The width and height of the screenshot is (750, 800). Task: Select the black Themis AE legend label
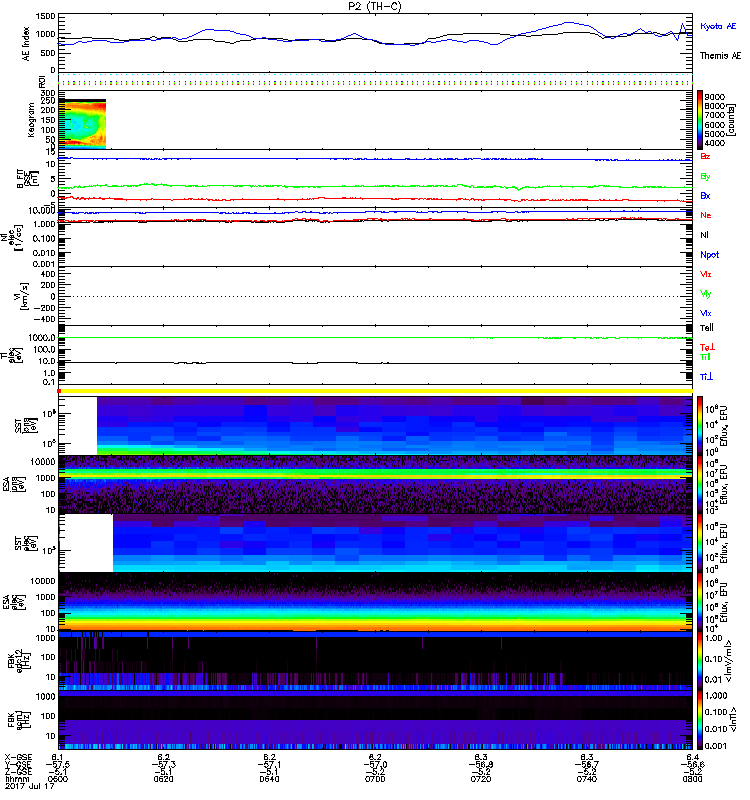click(x=720, y=56)
